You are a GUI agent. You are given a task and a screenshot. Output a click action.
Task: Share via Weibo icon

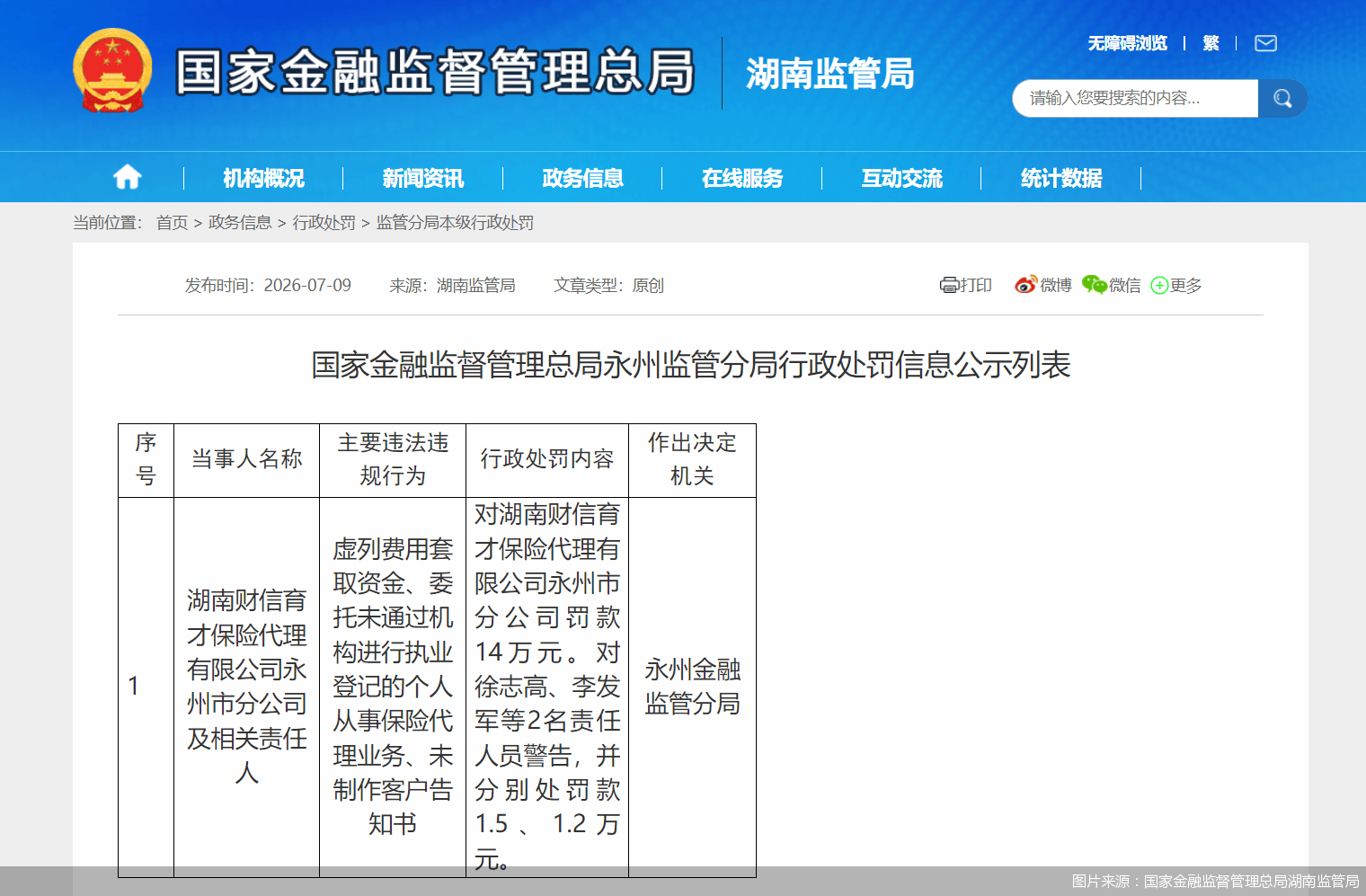coord(1025,284)
